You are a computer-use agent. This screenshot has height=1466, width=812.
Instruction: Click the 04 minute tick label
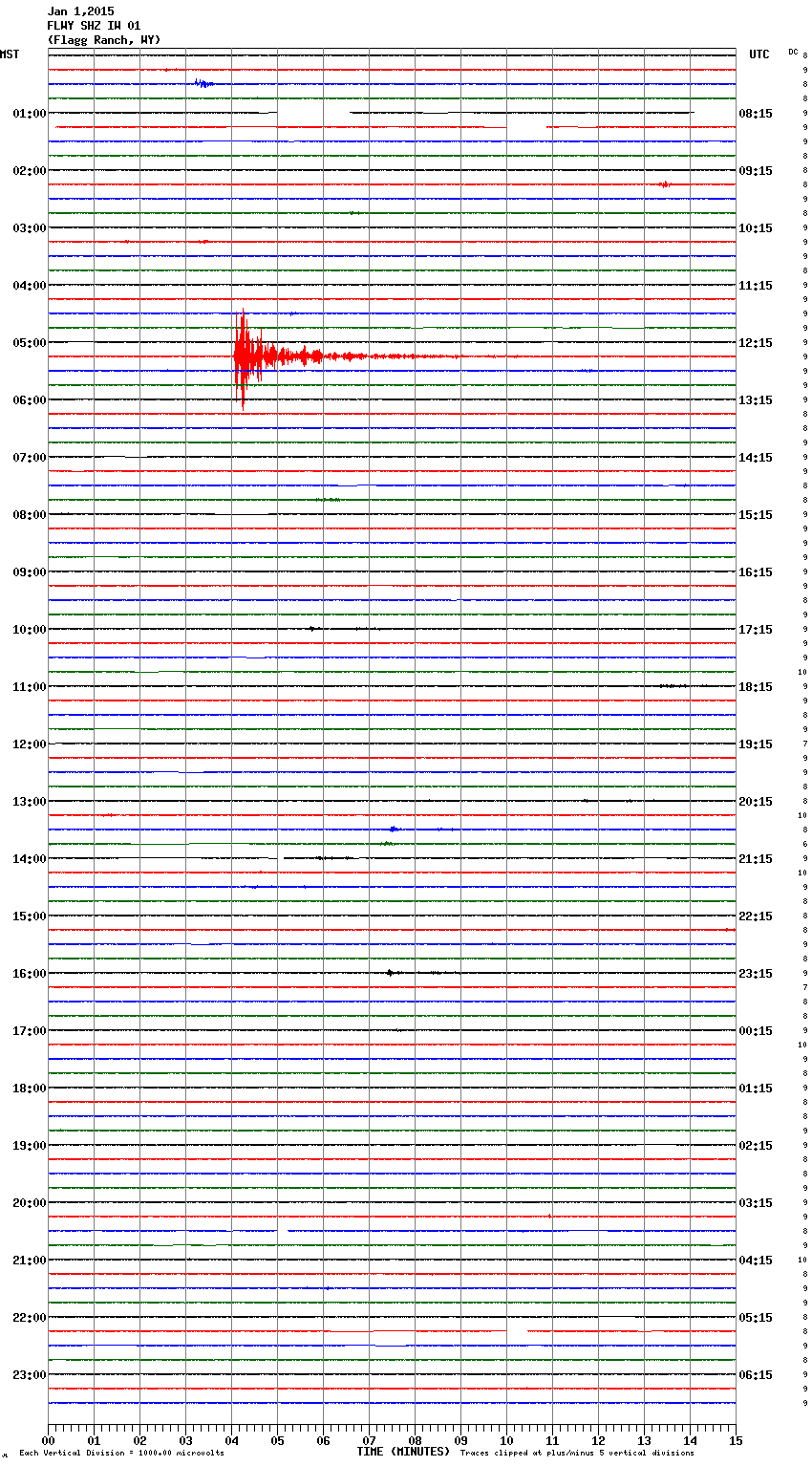point(231,1440)
